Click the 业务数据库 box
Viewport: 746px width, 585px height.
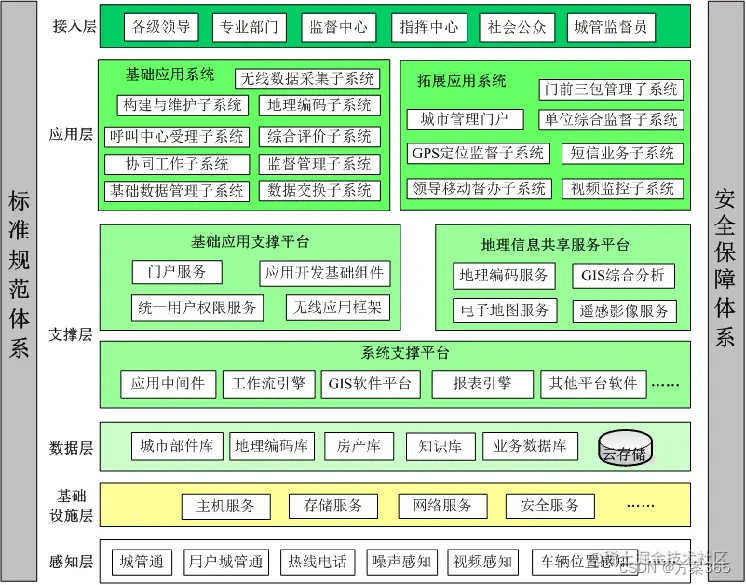[x=530, y=446]
